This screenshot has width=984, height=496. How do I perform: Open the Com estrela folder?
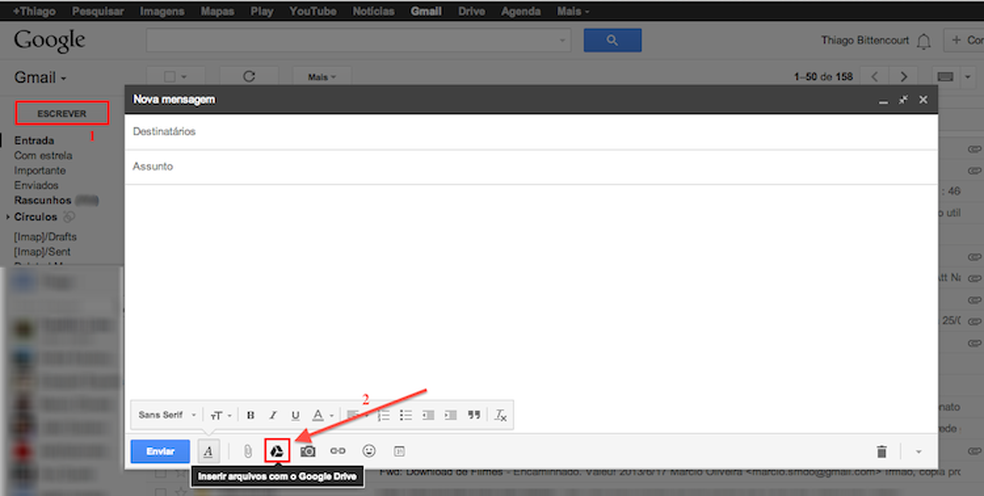pyautogui.click(x=43, y=156)
